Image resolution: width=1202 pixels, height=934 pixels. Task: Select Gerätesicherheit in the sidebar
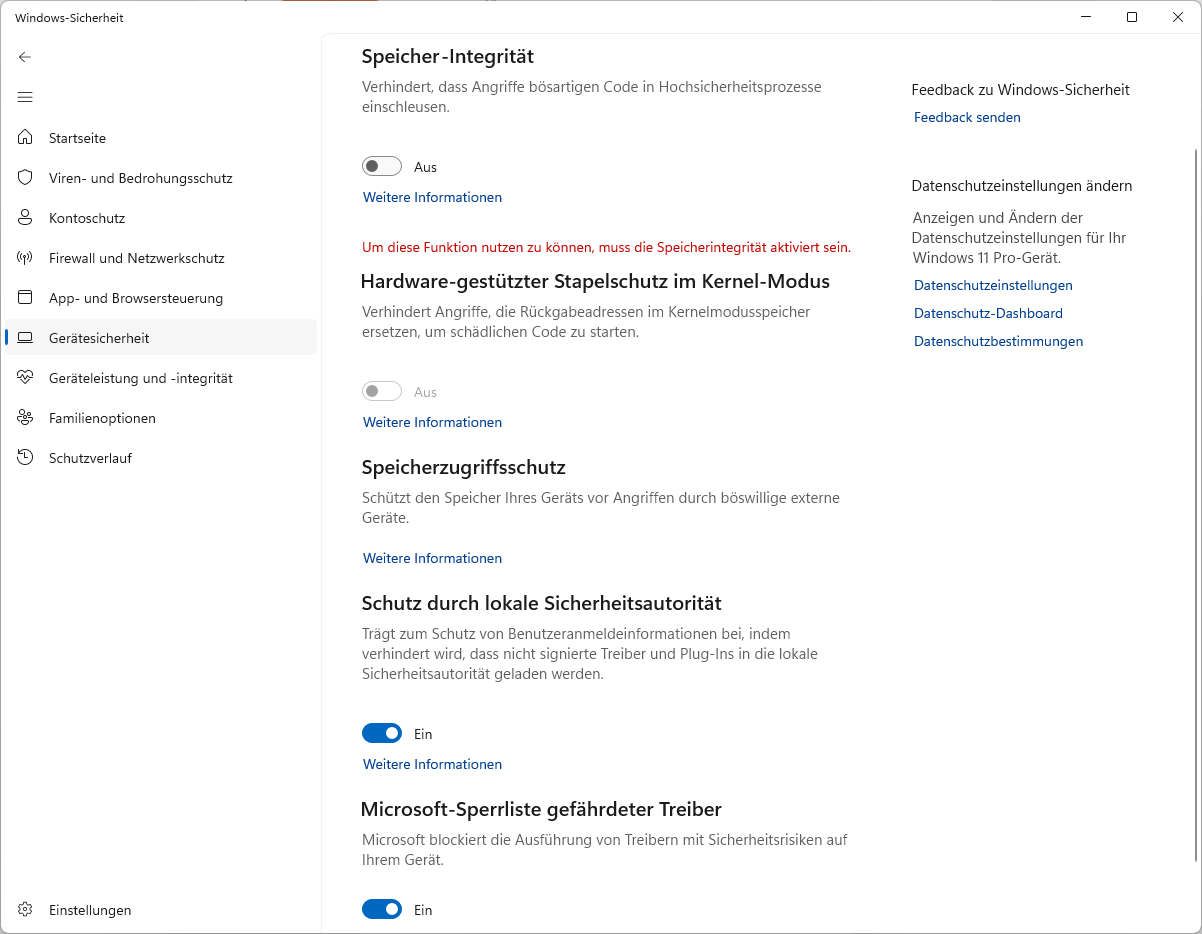coord(99,338)
